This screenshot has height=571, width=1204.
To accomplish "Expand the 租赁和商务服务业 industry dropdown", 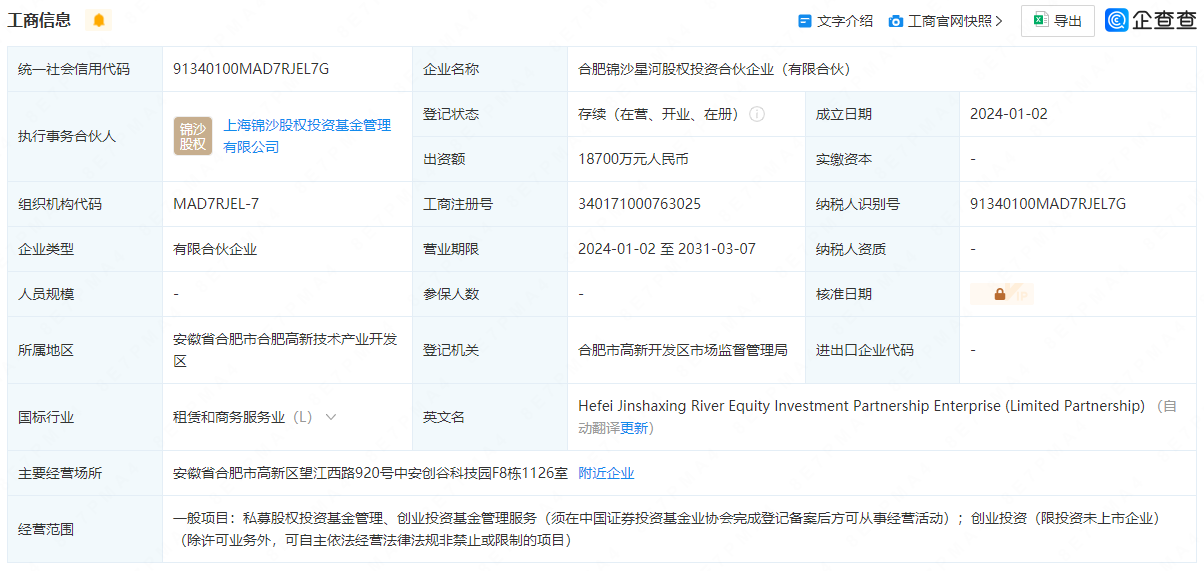I will (x=331, y=417).
